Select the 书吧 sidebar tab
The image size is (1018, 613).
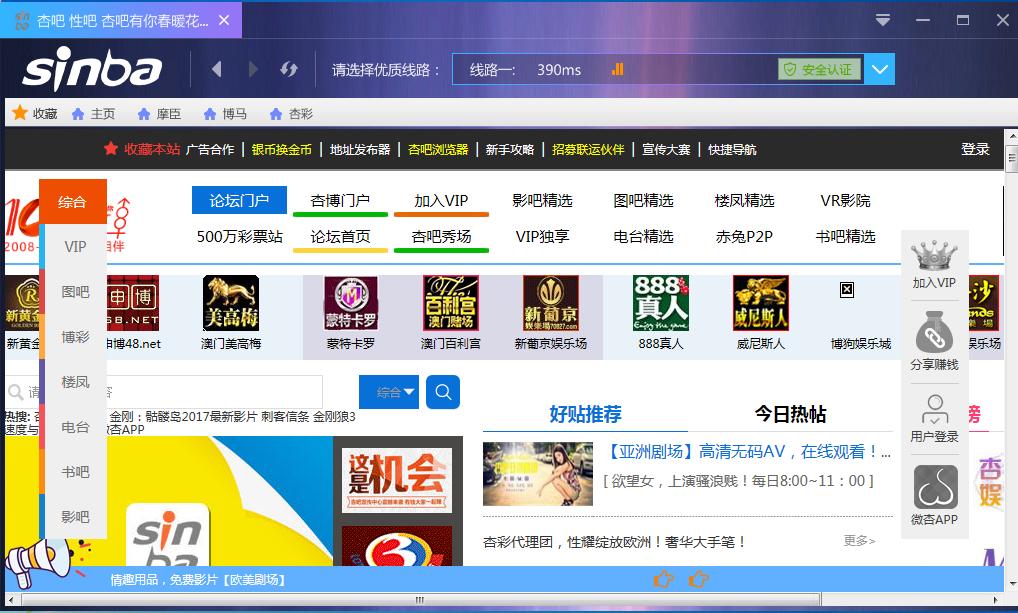pos(75,472)
